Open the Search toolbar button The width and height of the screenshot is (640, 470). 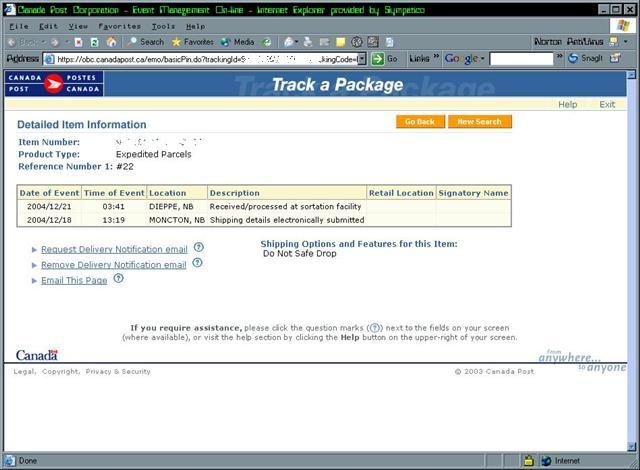point(146,42)
